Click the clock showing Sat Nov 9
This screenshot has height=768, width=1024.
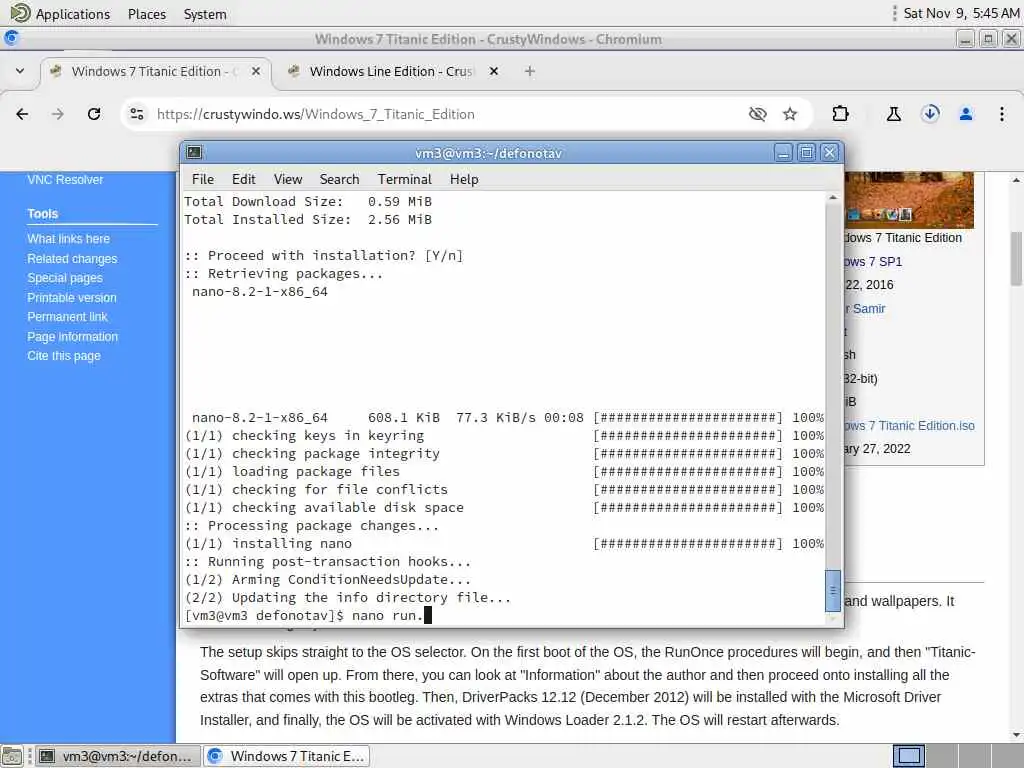(x=961, y=14)
